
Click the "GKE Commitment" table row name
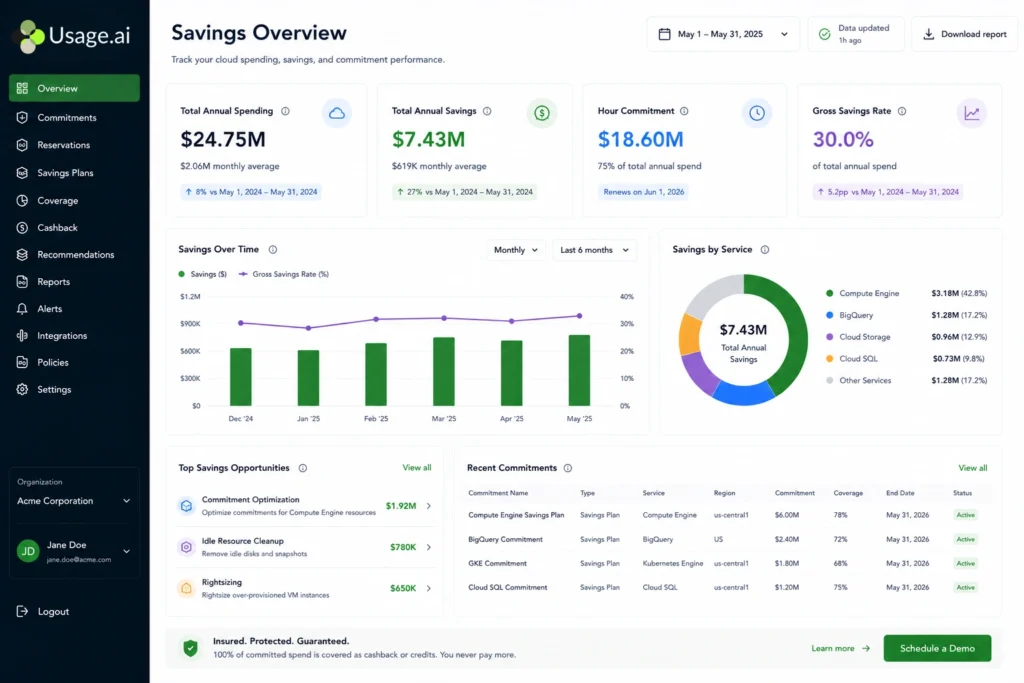tap(497, 564)
